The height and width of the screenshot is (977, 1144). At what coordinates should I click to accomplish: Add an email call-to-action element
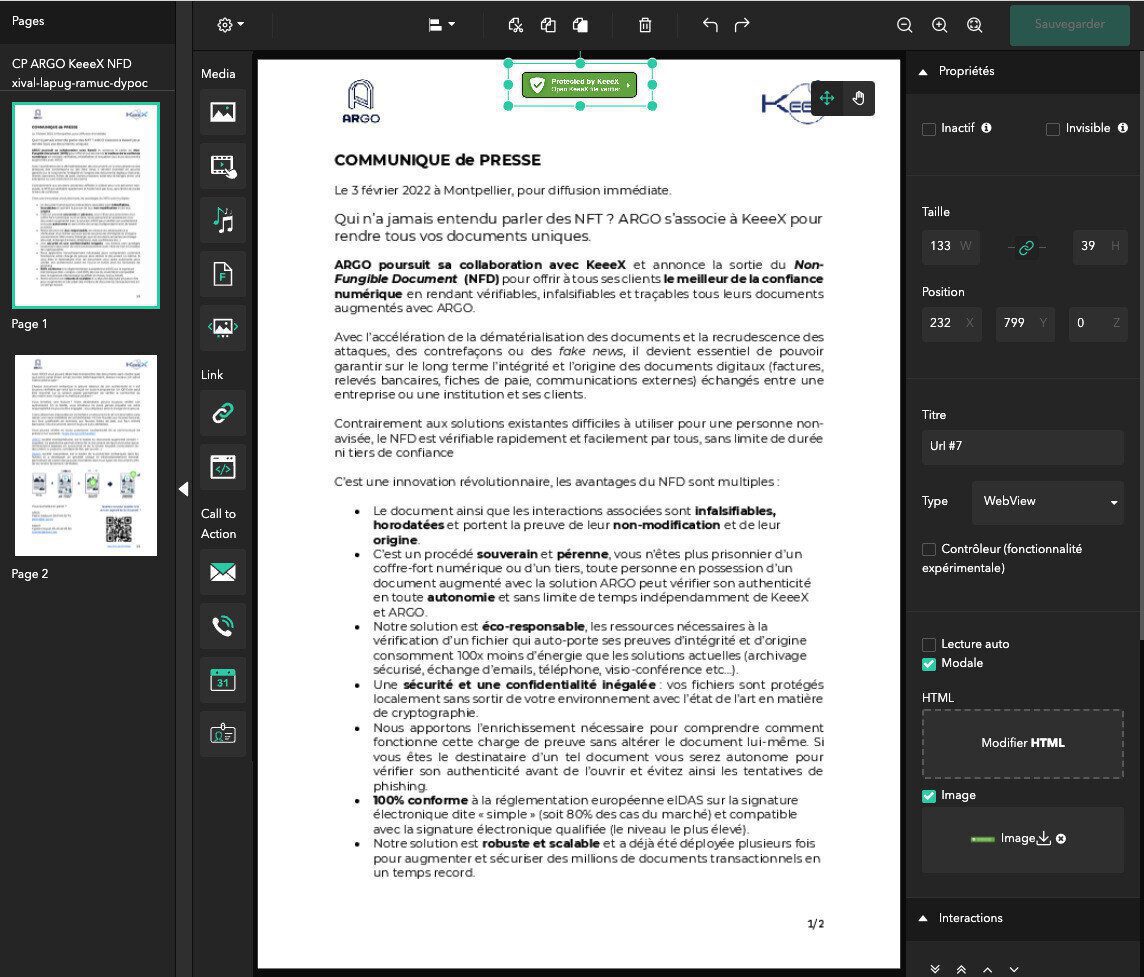(x=223, y=572)
